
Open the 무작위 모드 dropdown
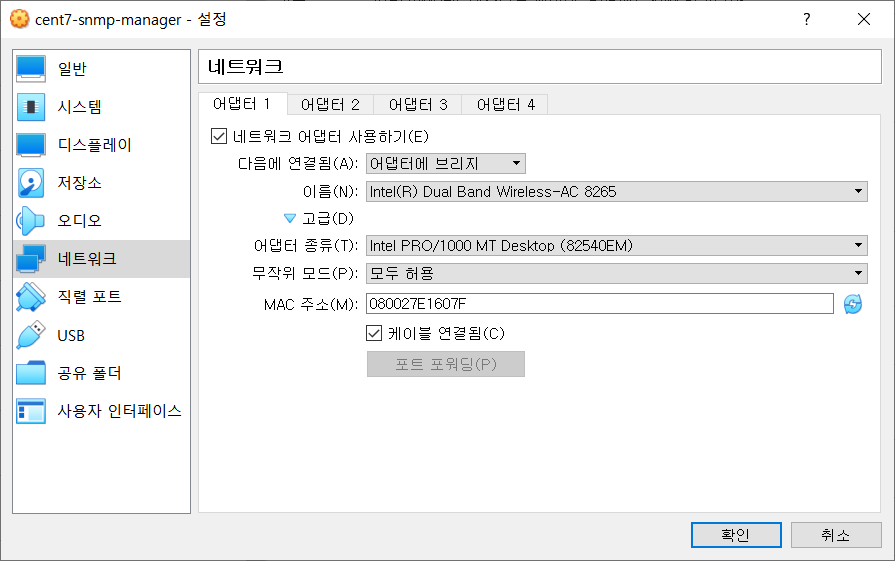click(616, 273)
